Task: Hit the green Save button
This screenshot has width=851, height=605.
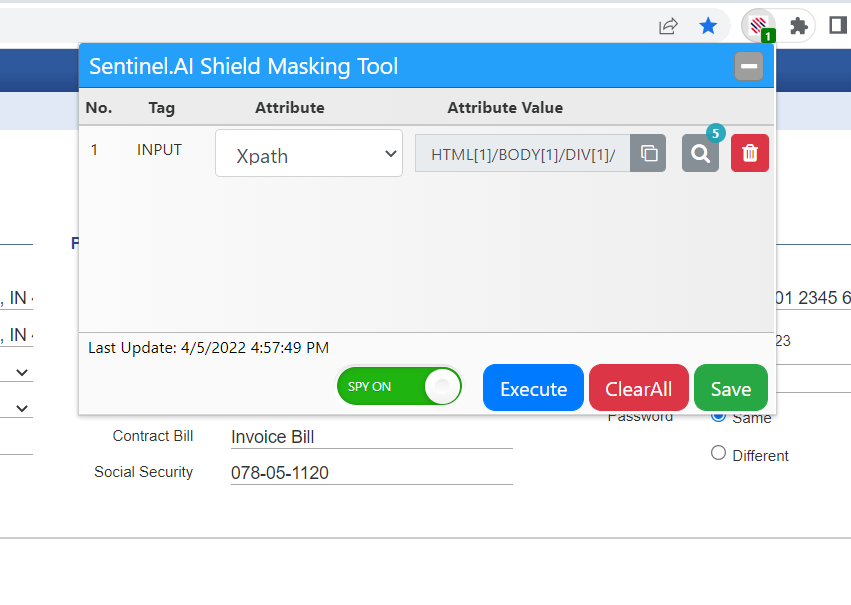Action: (730, 388)
